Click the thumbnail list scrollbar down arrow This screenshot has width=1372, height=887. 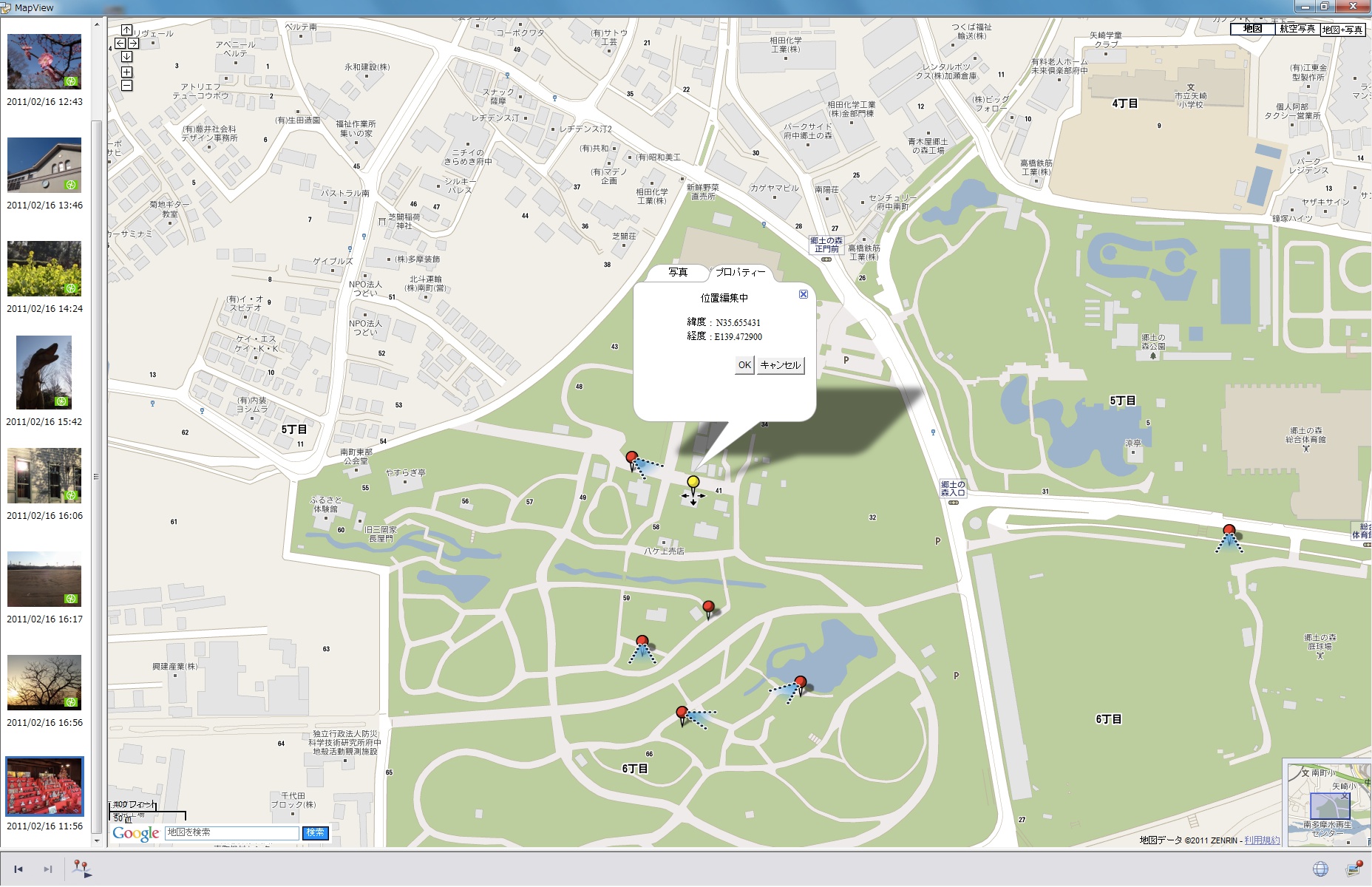tap(96, 840)
